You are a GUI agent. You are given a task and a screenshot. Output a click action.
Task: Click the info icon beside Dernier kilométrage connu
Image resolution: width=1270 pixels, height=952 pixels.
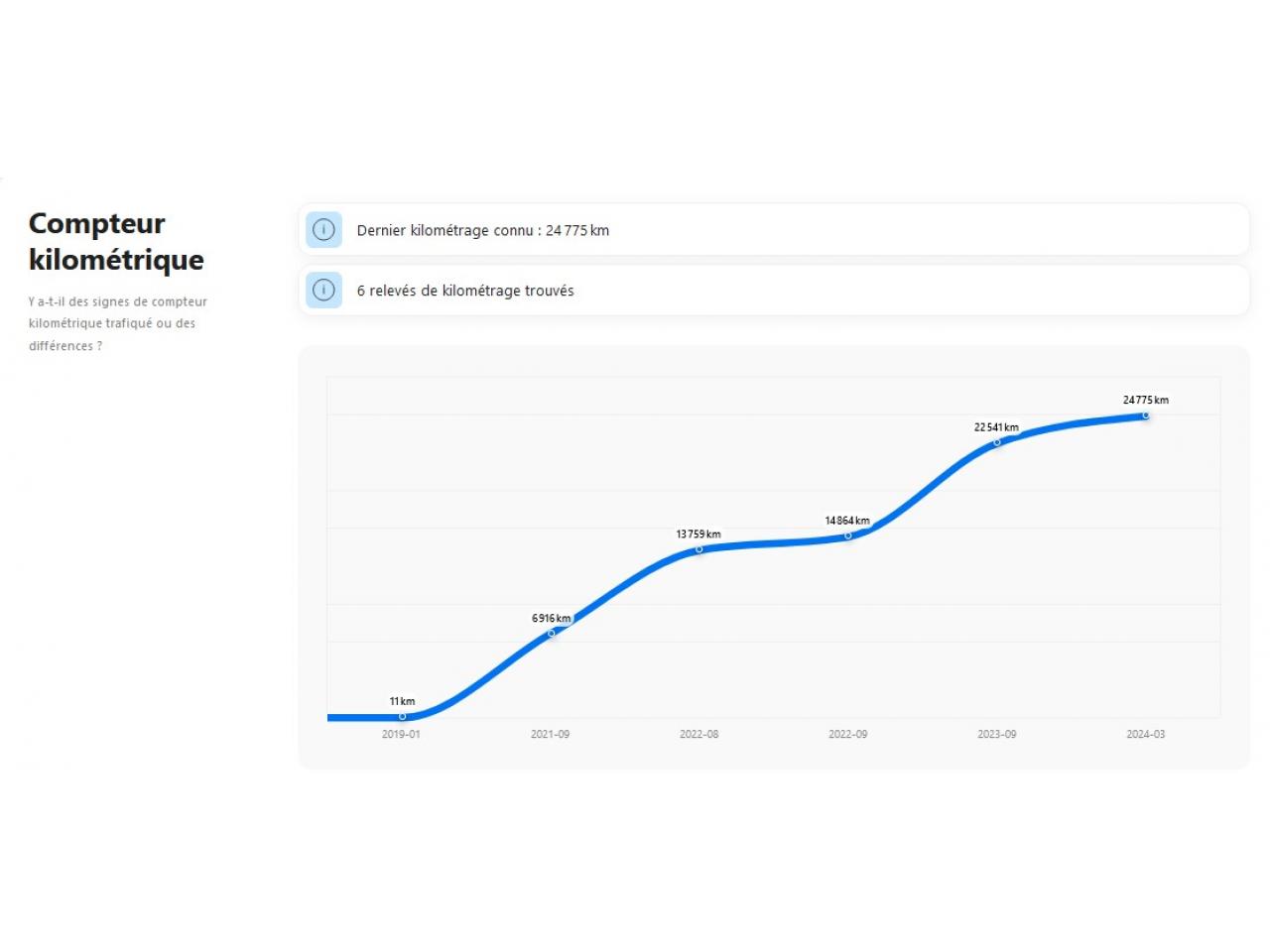point(323,230)
